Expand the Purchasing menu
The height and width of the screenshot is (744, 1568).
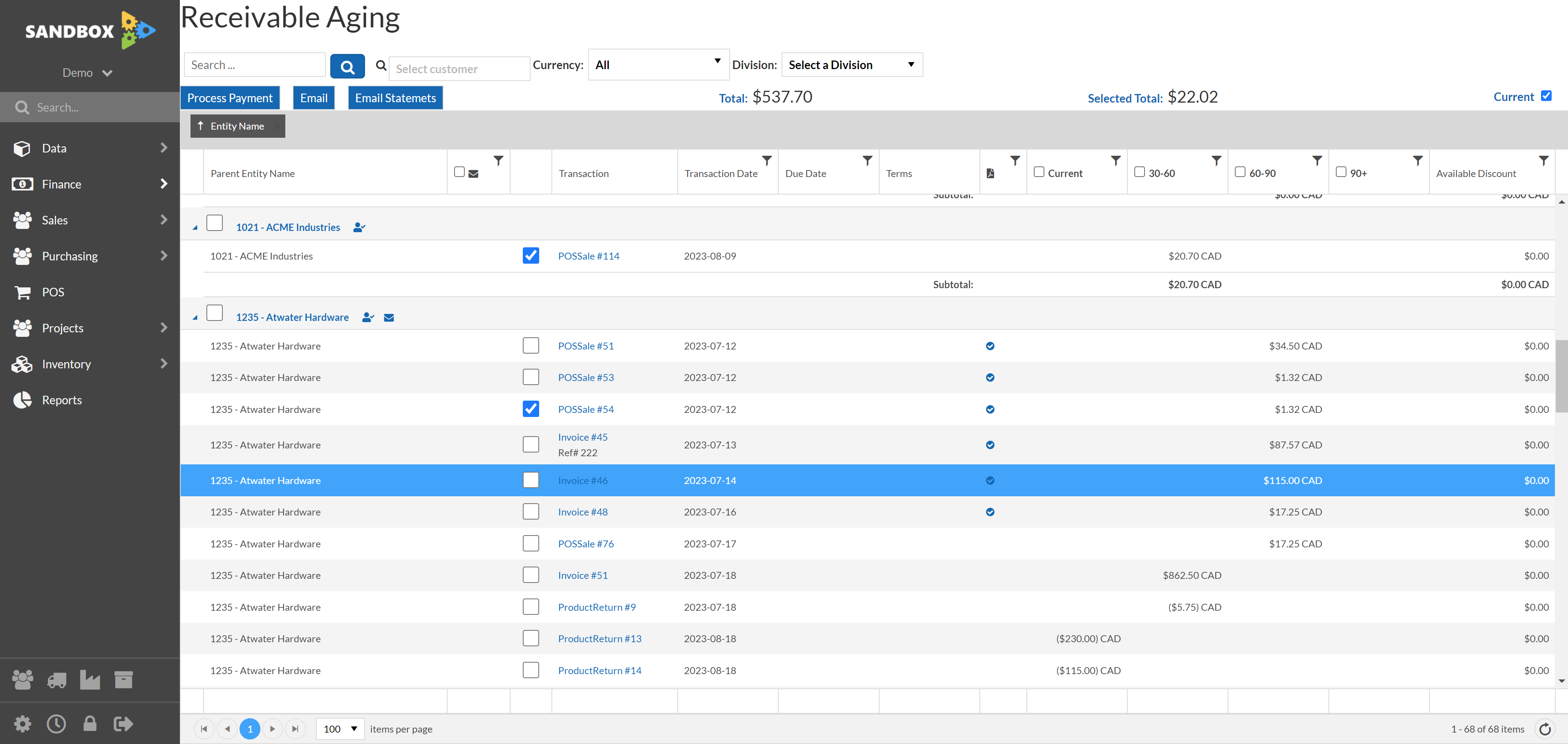click(90, 256)
